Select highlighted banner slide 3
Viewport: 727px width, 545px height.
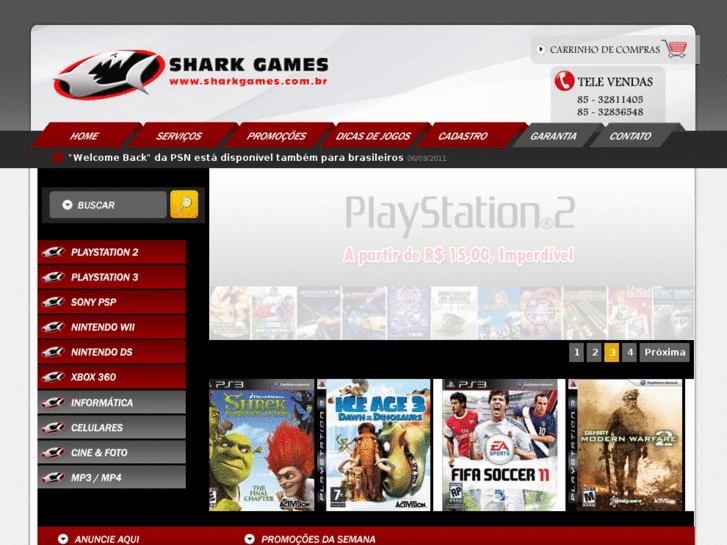tap(612, 353)
